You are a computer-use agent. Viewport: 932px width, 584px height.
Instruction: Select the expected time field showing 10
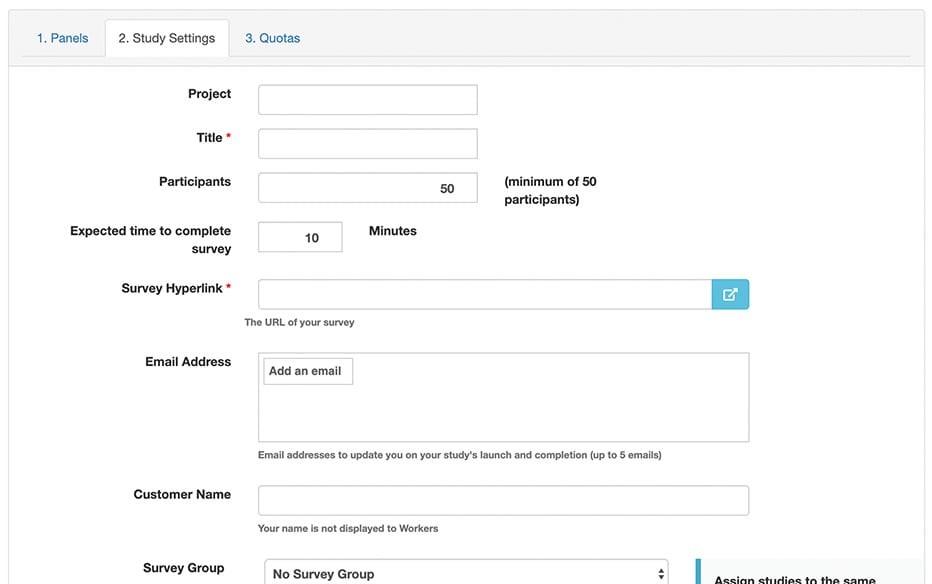pyautogui.click(x=300, y=237)
